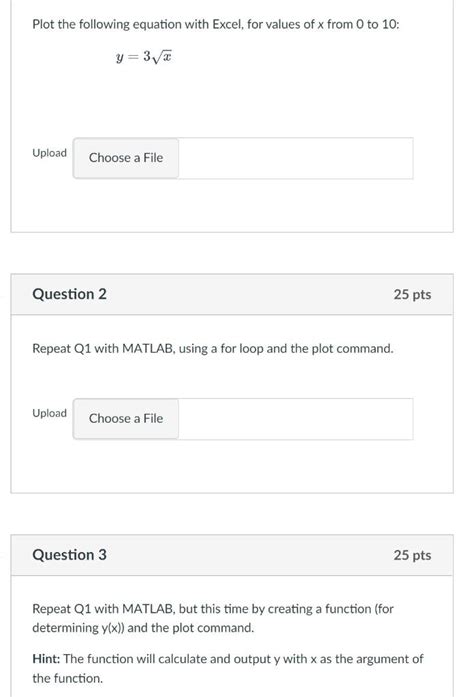Screen dimensions: 474x697
Task: Click the Upload label above Question 2
Action: click(x=49, y=153)
